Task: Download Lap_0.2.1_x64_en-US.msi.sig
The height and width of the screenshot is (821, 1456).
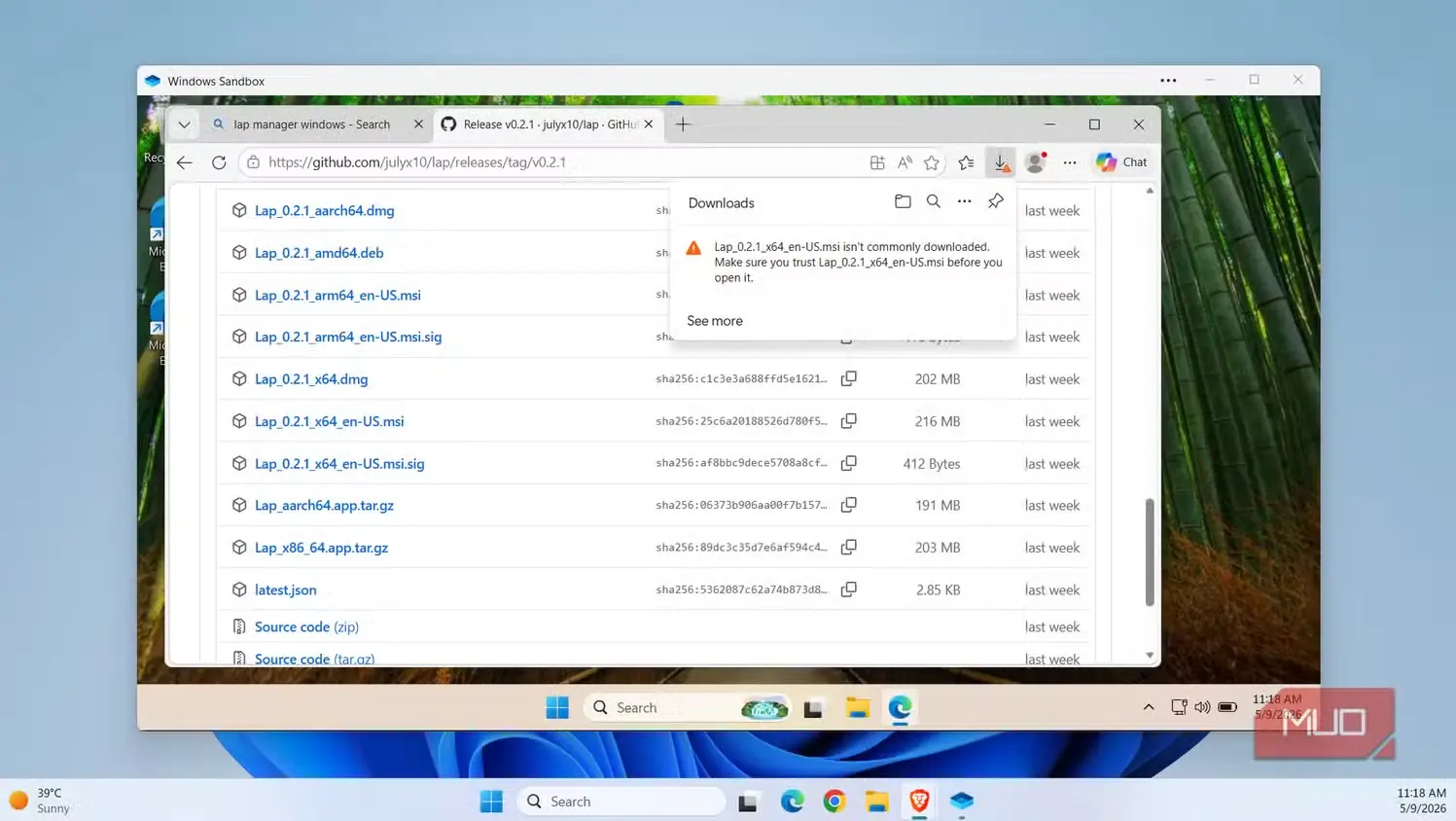Action: (x=339, y=464)
